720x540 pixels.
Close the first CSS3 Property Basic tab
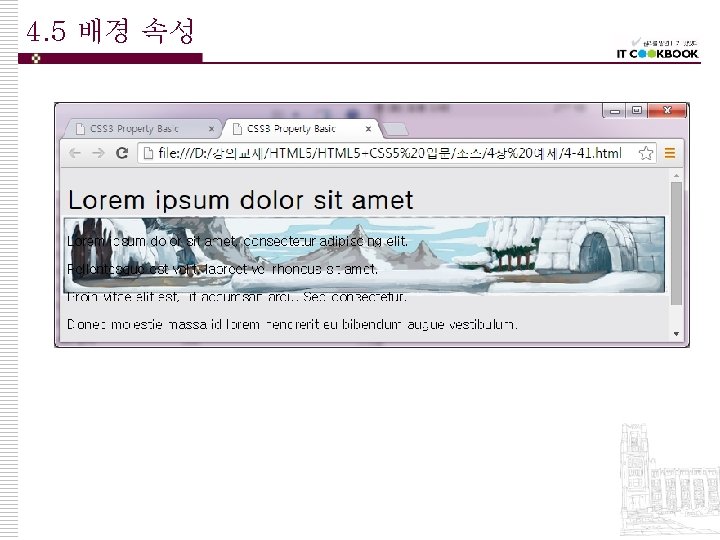211,129
